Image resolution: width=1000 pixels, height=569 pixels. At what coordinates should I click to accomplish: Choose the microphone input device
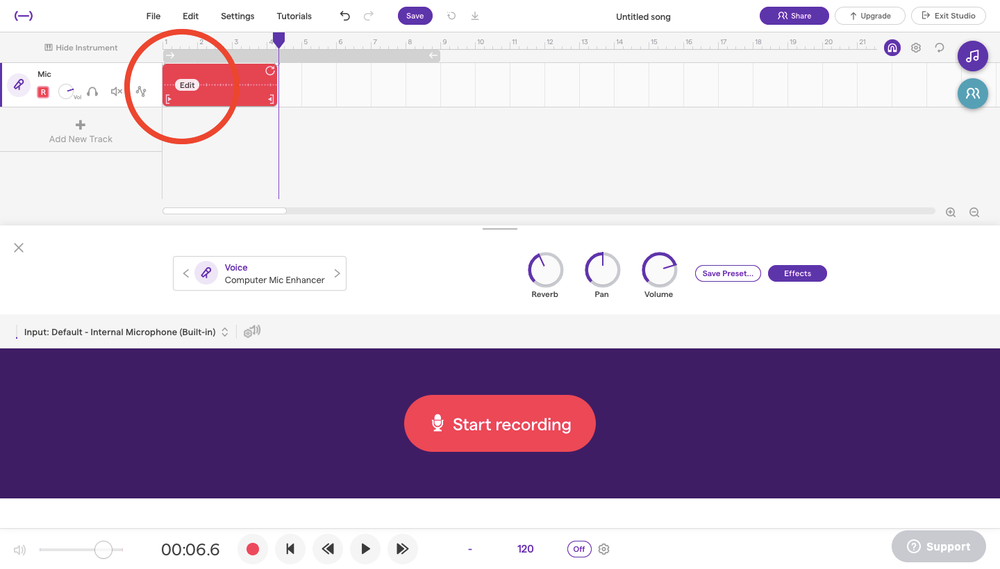tap(126, 332)
